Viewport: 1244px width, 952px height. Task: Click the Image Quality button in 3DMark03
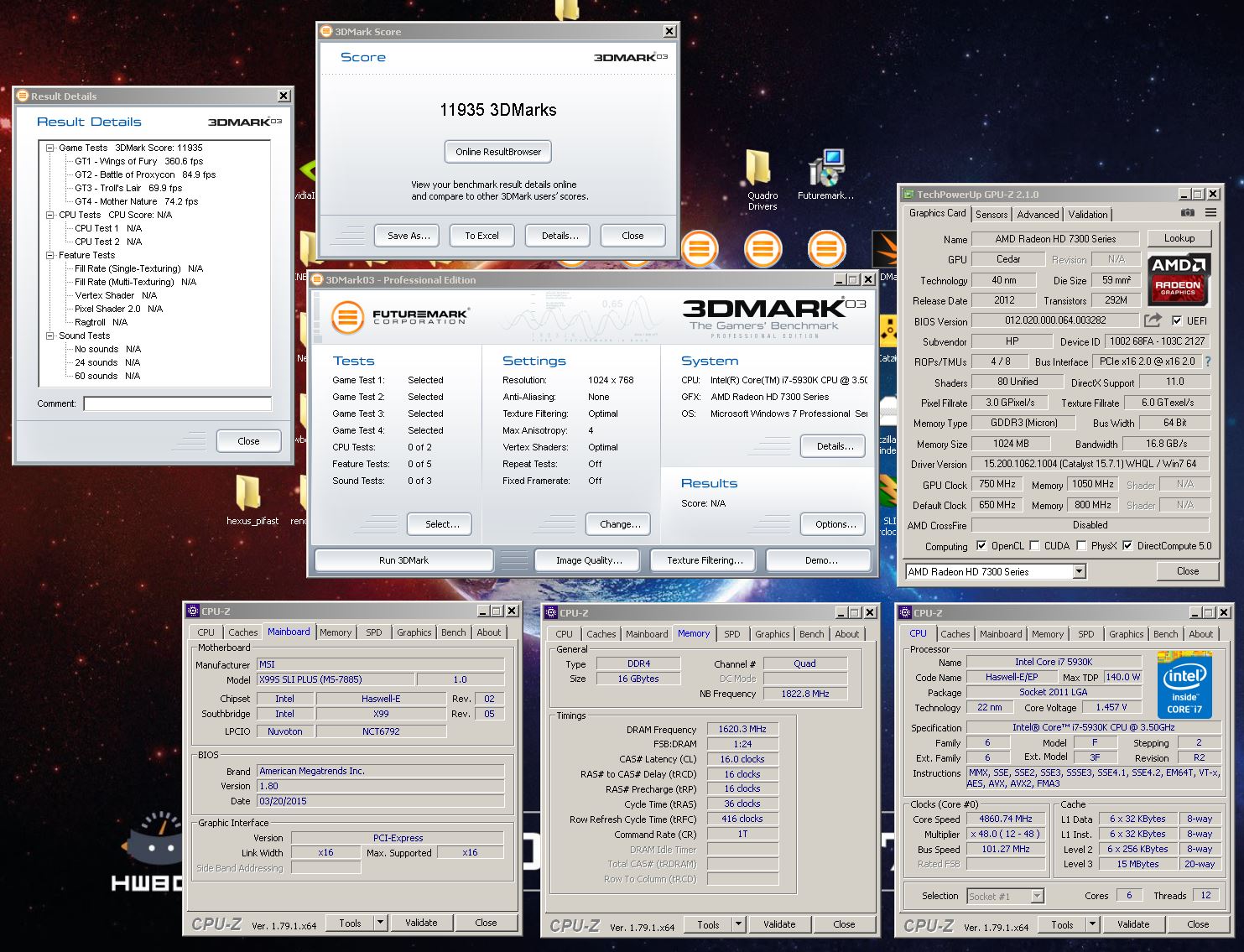[x=589, y=560]
